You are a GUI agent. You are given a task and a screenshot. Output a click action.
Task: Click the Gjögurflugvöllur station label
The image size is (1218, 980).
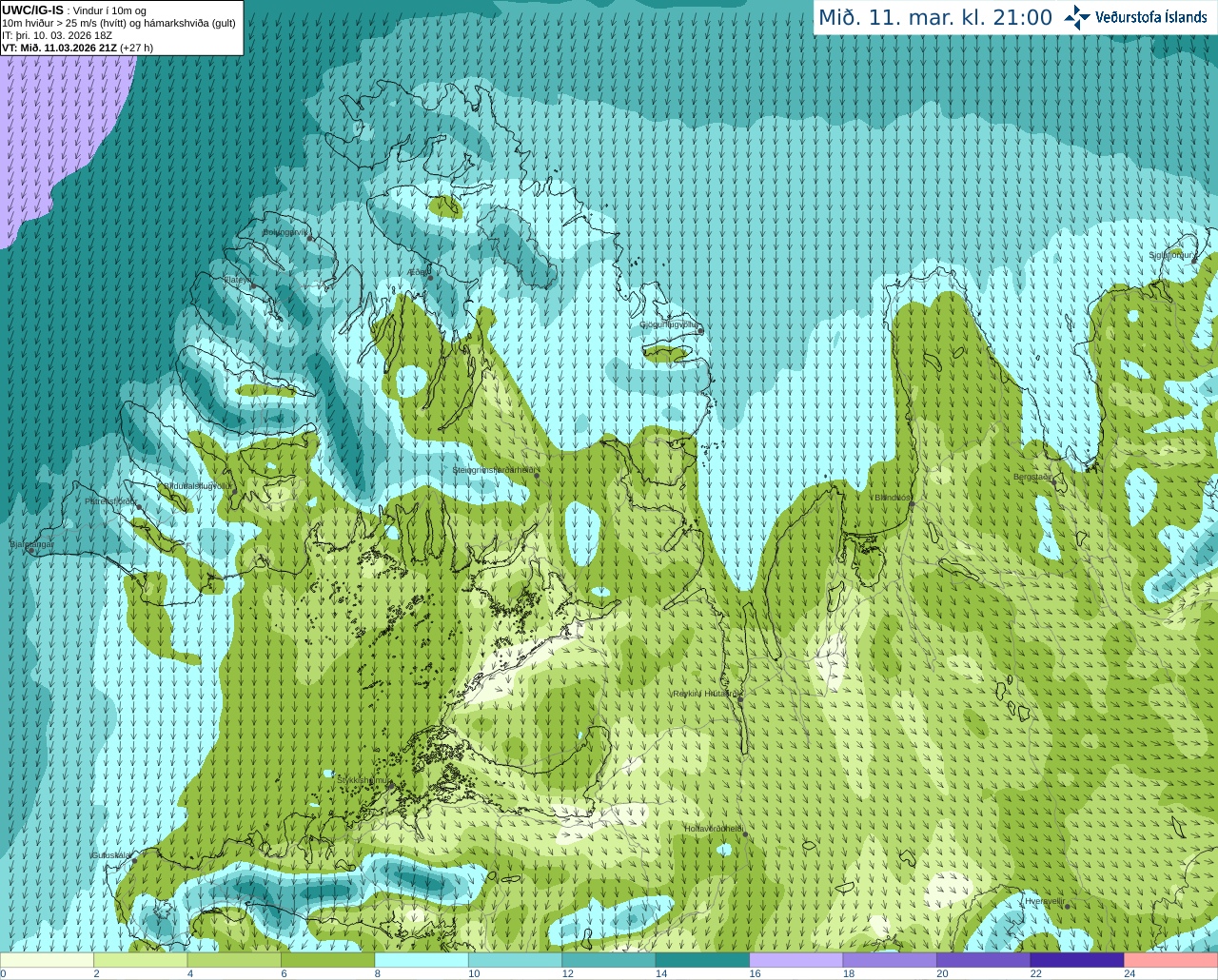[670, 324]
